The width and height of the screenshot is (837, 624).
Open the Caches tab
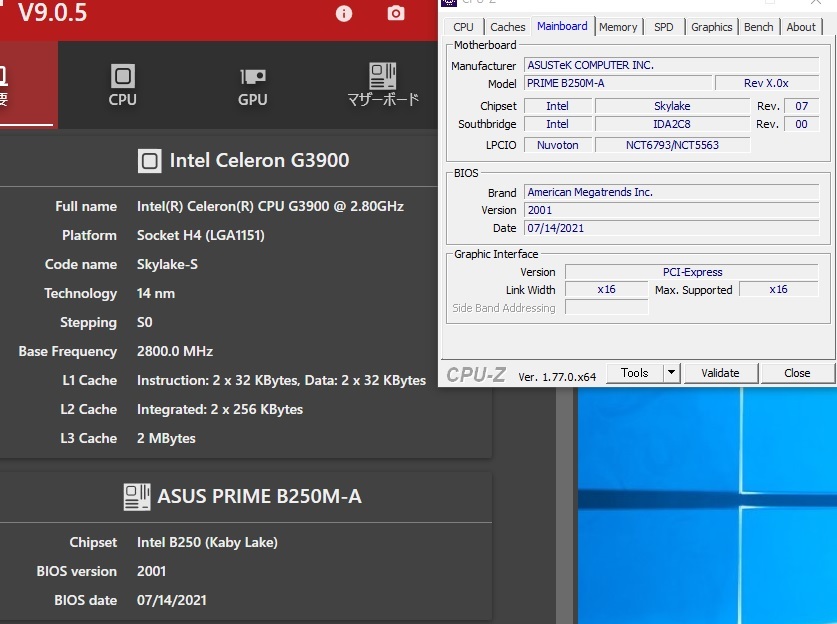pyautogui.click(x=508, y=27)
